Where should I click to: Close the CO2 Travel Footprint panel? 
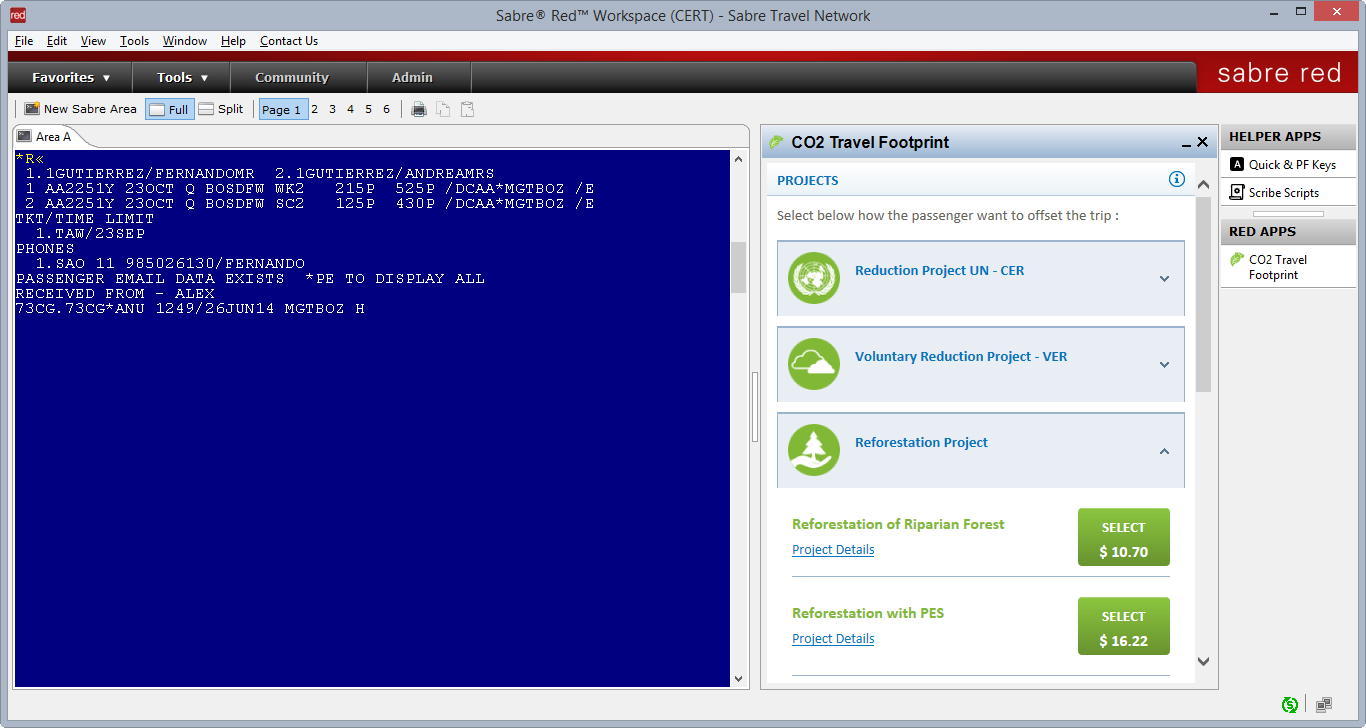(1203, 142)
